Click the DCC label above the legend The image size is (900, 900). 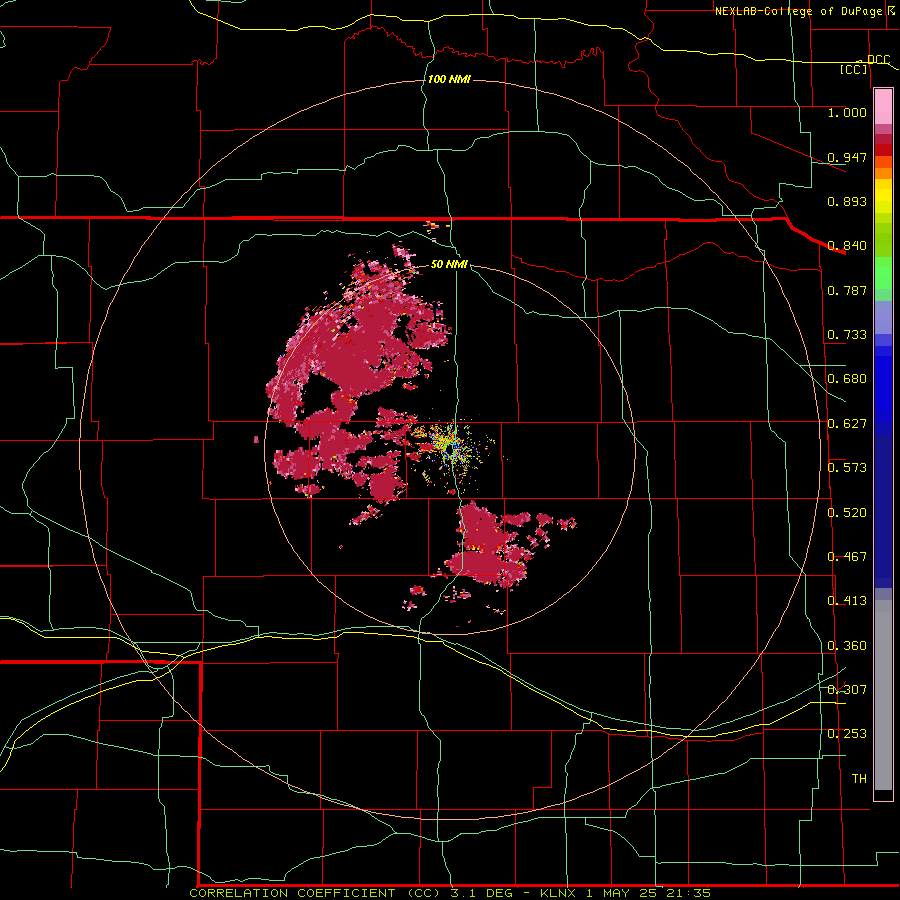[x=878, y=59]
